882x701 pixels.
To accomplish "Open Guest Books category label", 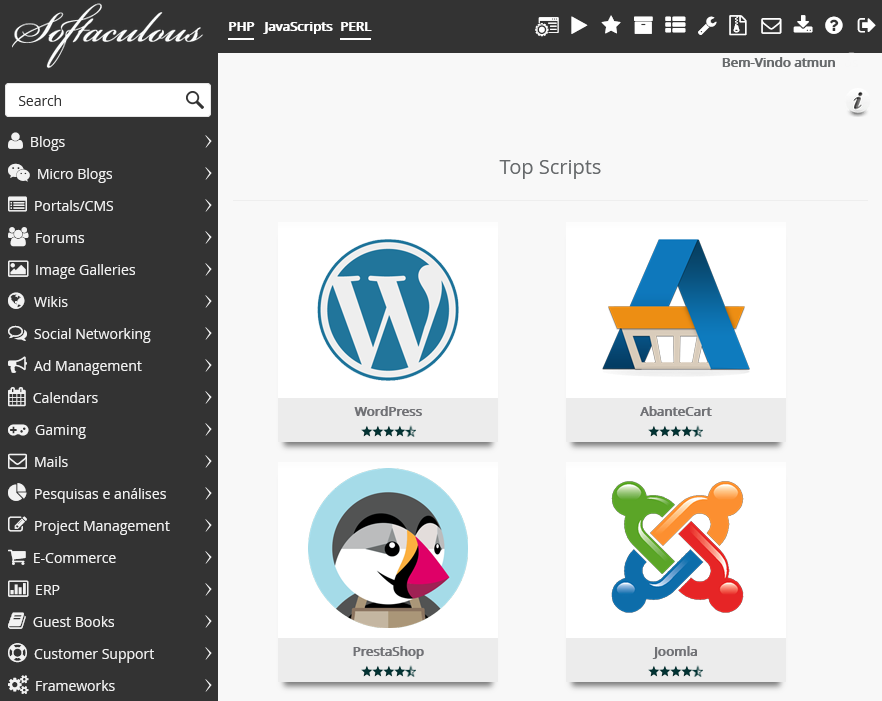I will tap(74, 622).
